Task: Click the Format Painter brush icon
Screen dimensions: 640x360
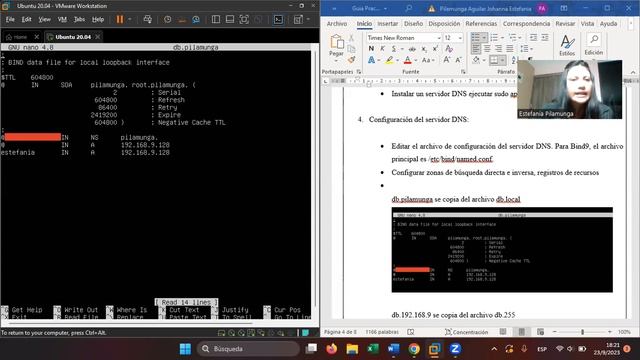Action: point(351,60)
